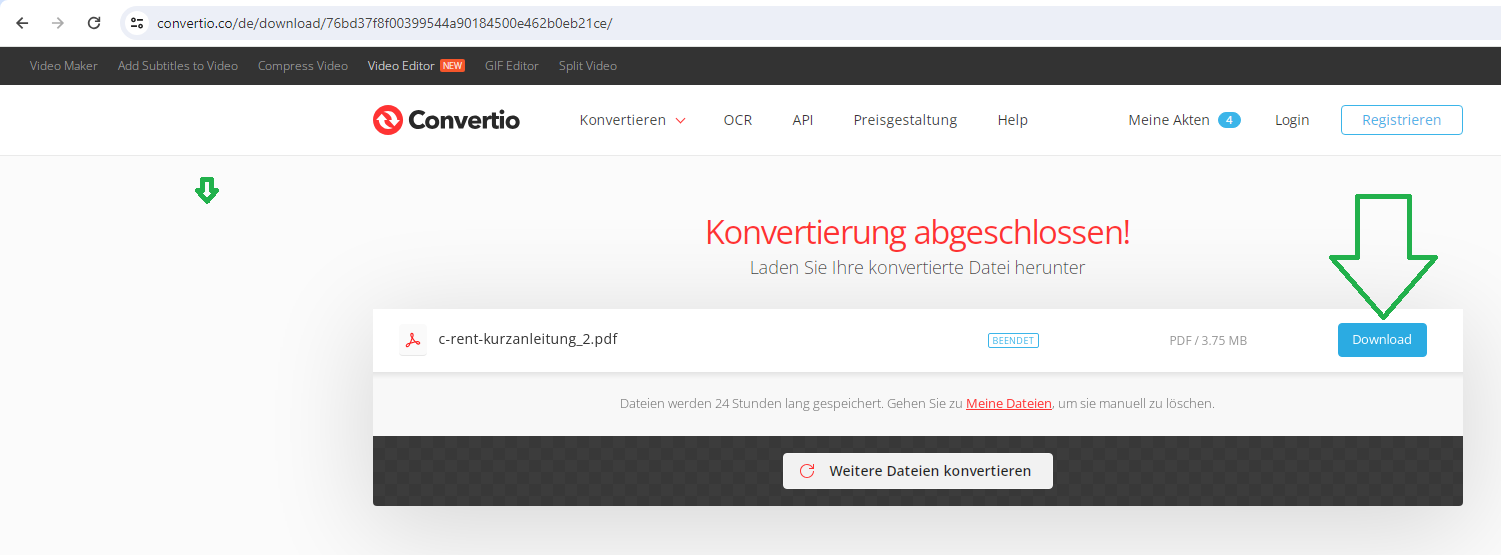Open the Login link
1501x555 pixels.
[1291, 120]
